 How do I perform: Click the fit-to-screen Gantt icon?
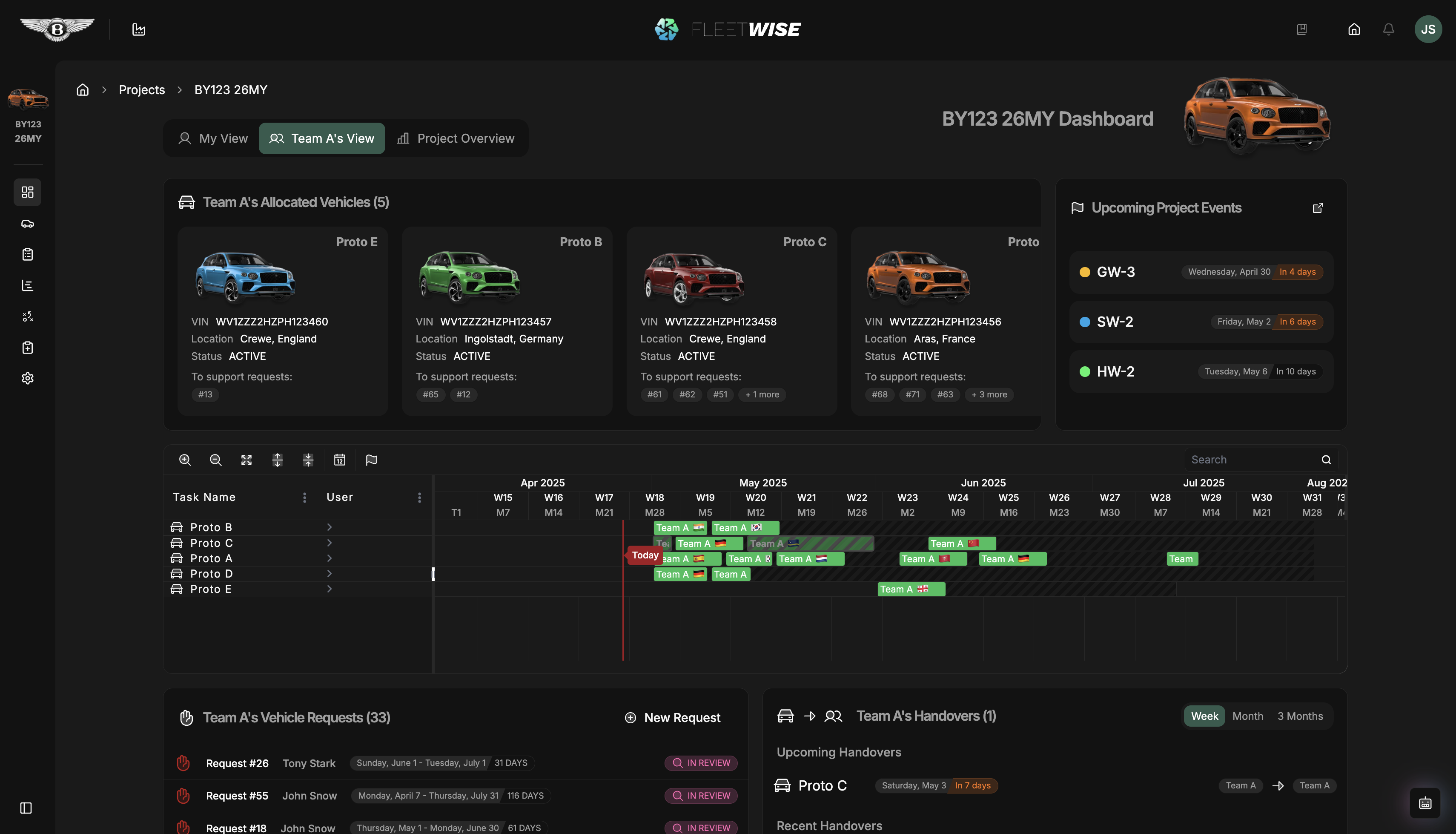246,460
